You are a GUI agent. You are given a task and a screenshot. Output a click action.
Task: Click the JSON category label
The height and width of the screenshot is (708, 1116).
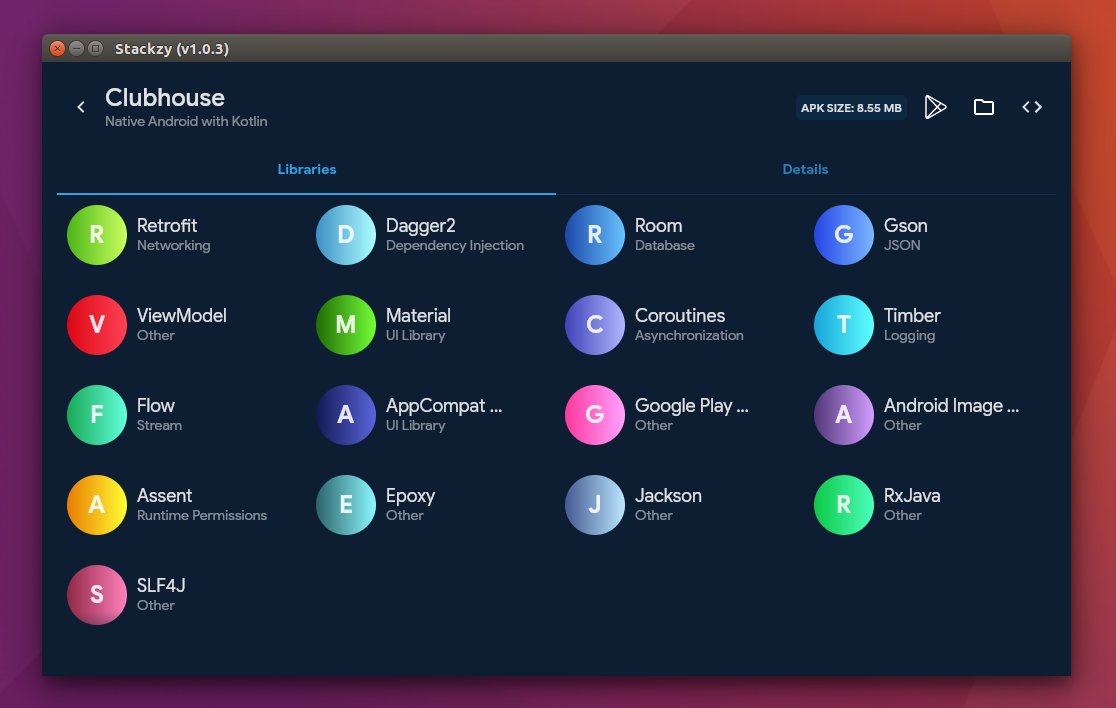point(902,245)
